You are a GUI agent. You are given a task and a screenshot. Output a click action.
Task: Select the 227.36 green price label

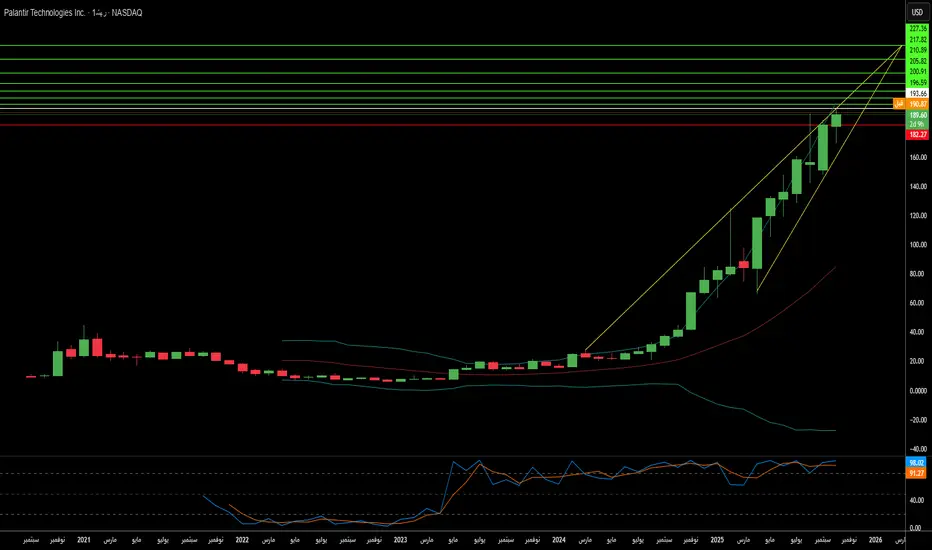918,29
